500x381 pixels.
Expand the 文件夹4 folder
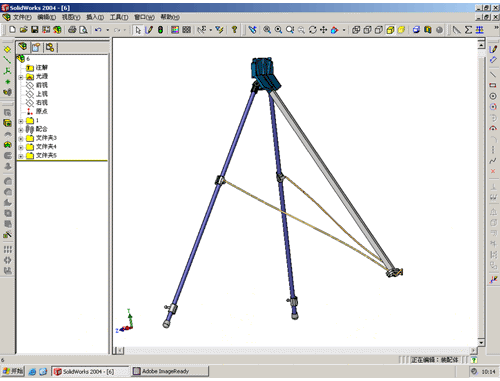point(21,147)
